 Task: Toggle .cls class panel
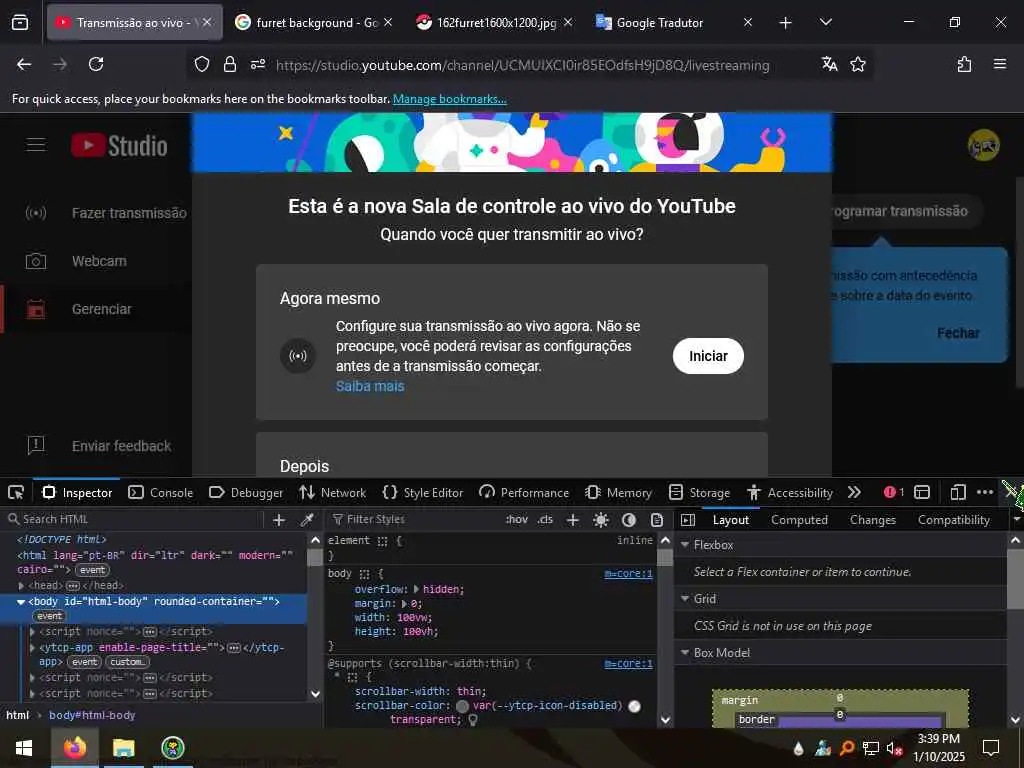[545, 520]
